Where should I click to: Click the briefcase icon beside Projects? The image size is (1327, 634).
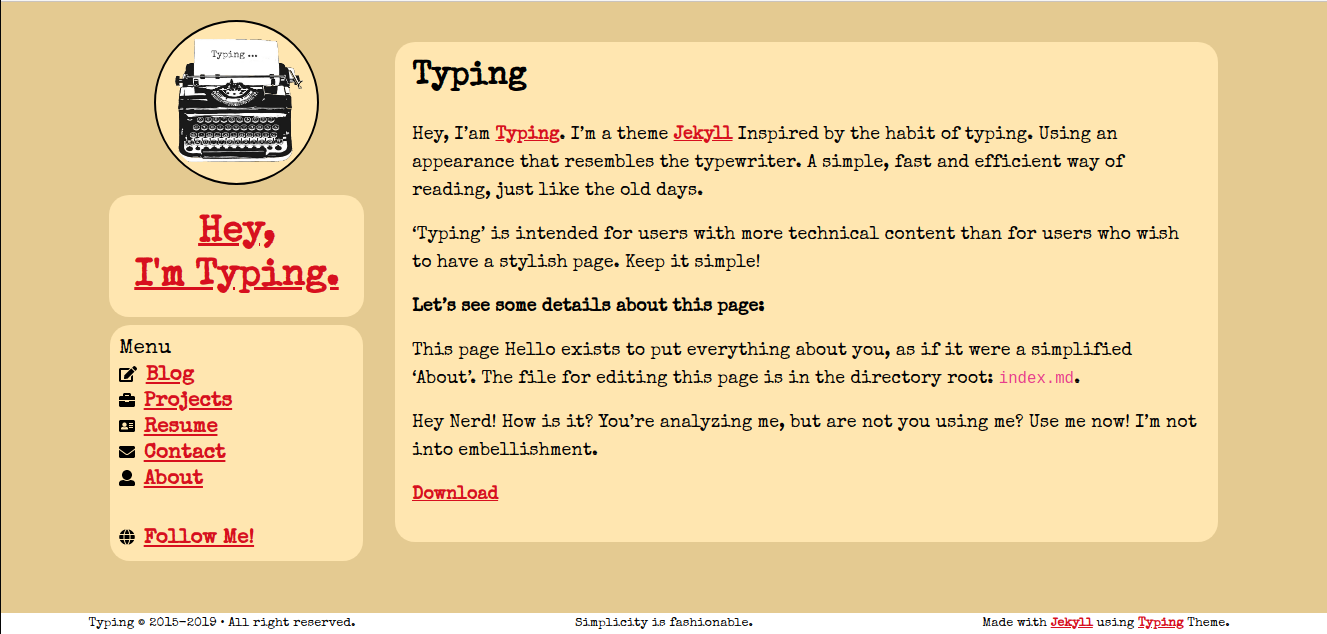[x=127, y=401]
